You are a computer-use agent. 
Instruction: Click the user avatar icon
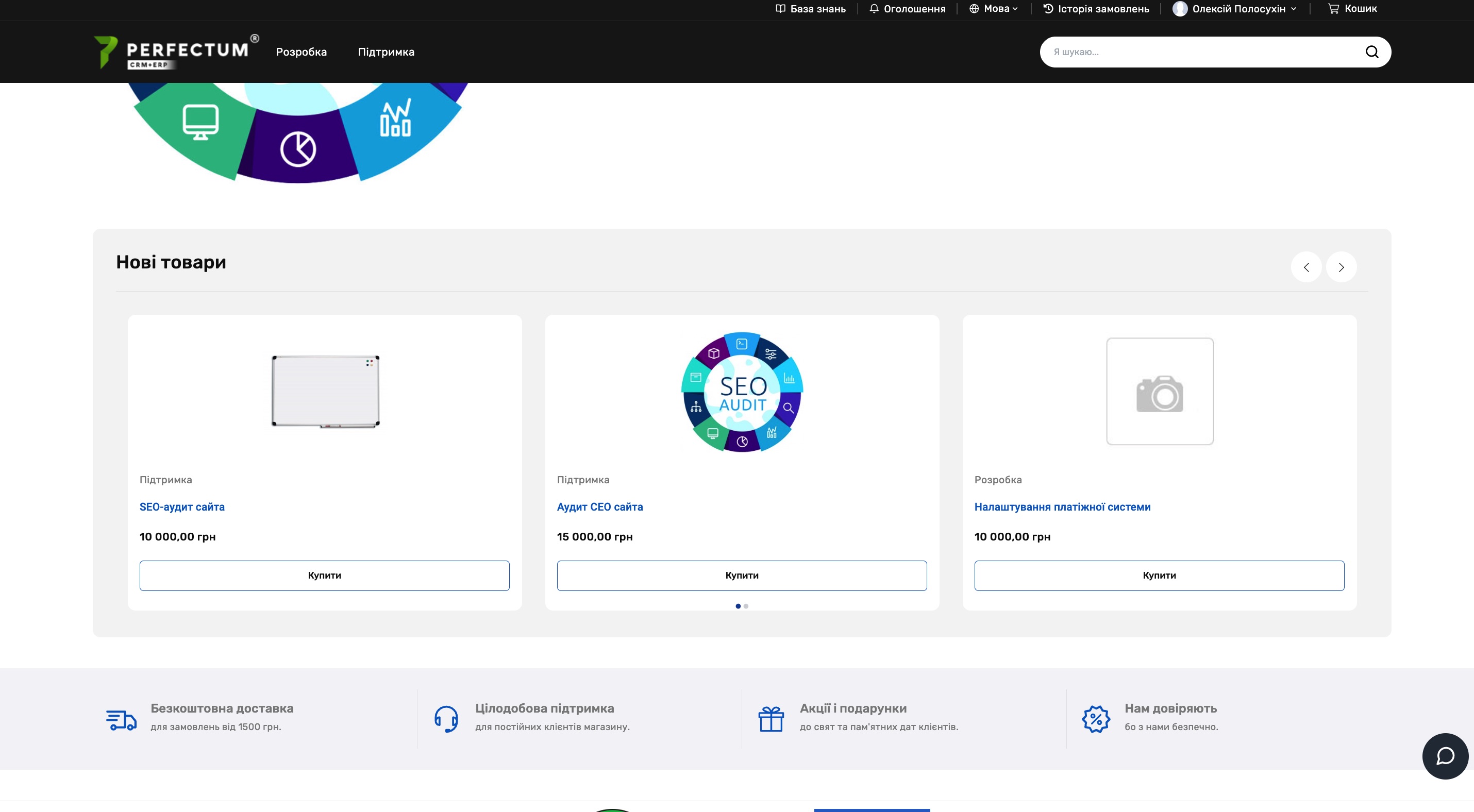coord(1180,9)
